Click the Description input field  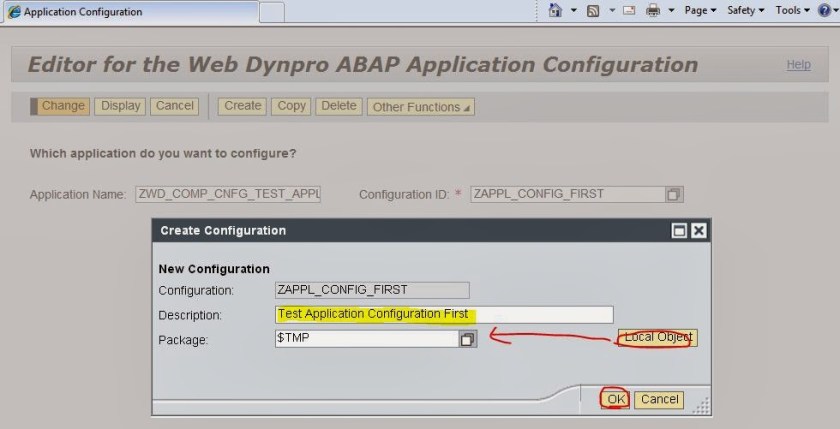click(x=444, y=314)
